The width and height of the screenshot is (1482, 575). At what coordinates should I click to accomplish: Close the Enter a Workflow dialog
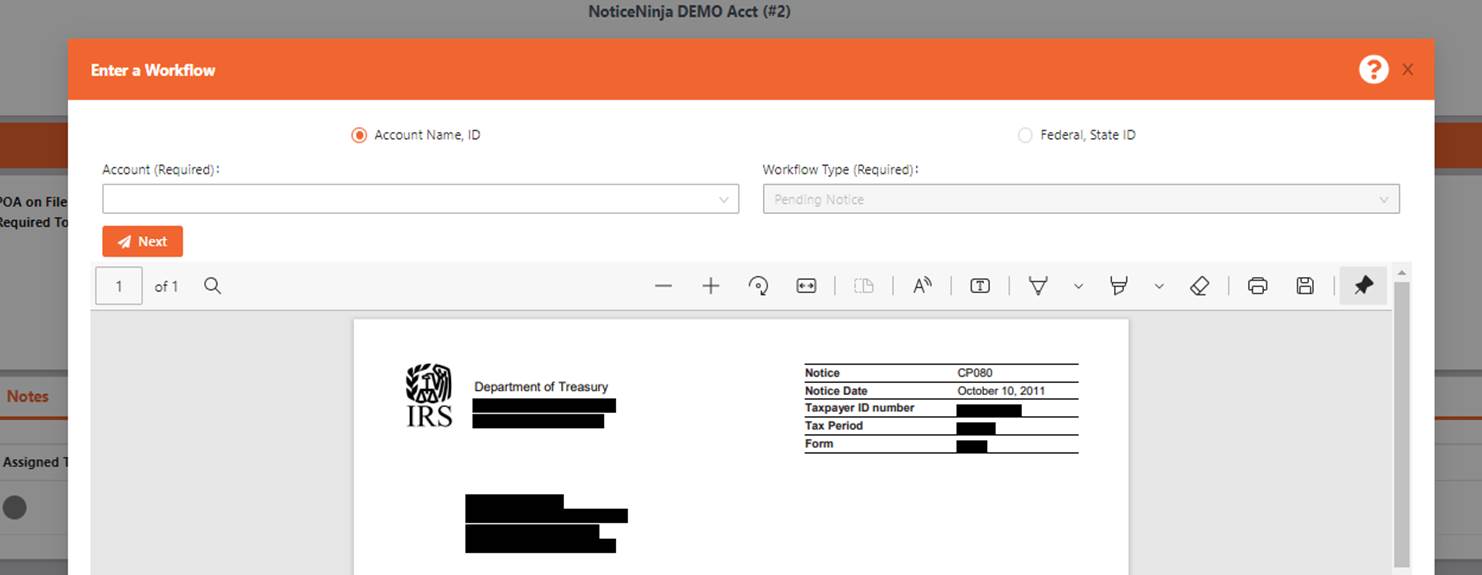pyautogui.click(x=1407, y=70)
